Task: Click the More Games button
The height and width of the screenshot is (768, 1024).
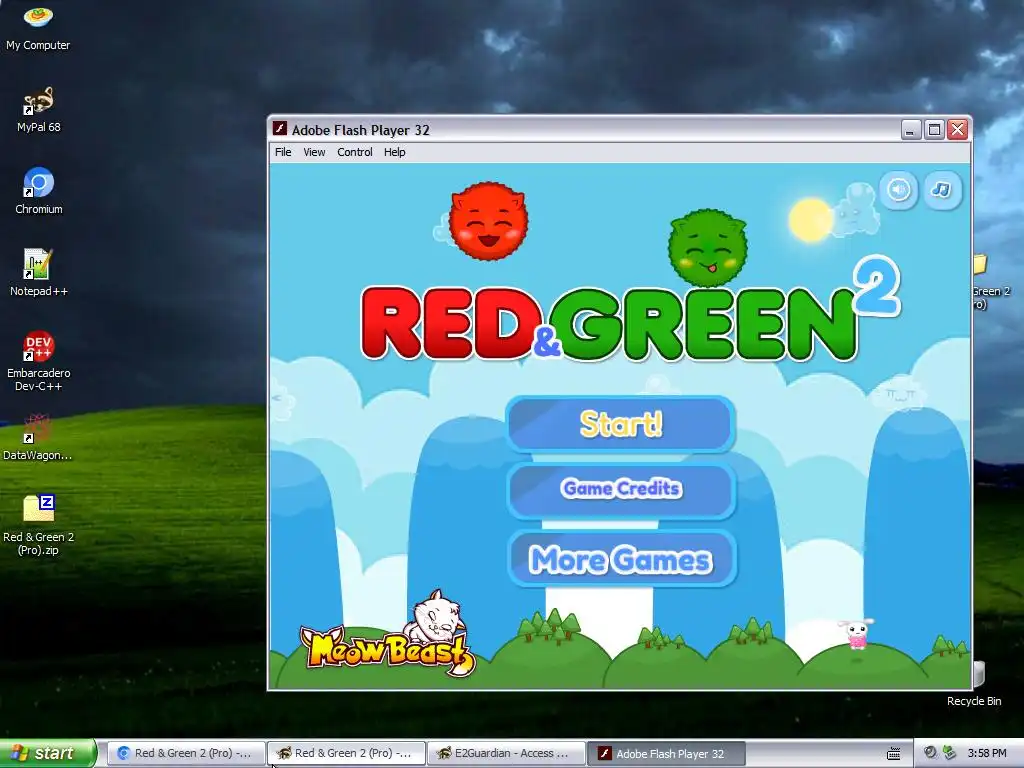Action: (x=621, y=559)
